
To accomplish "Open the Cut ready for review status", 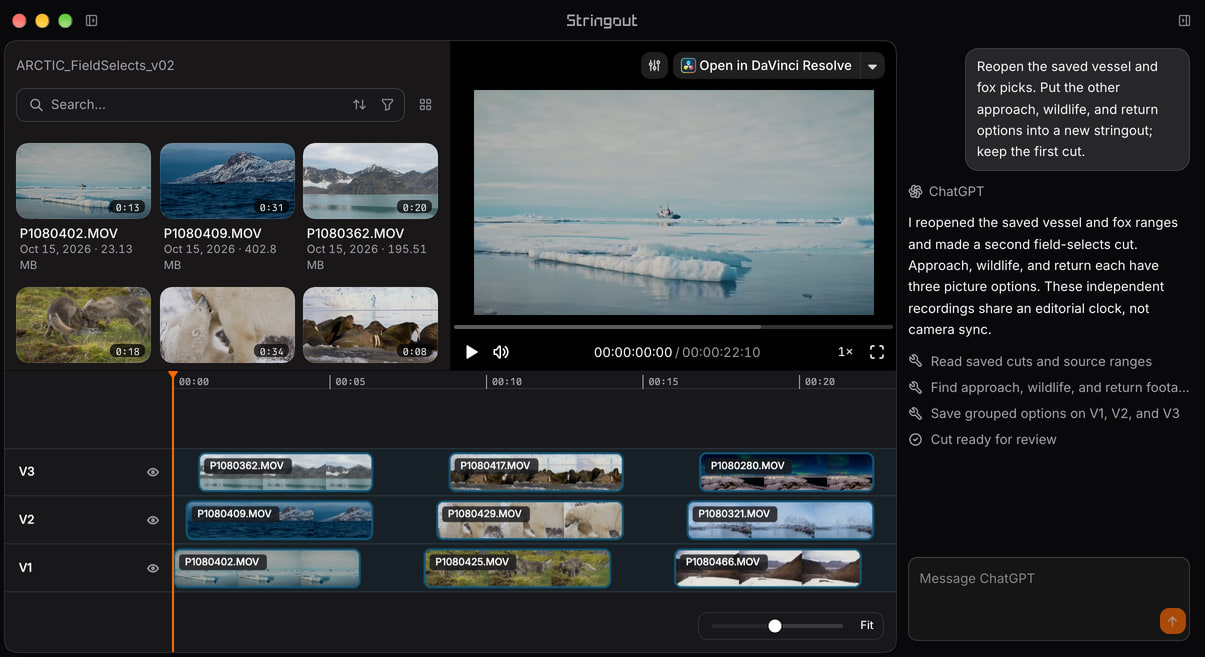I will click(982, 440).
